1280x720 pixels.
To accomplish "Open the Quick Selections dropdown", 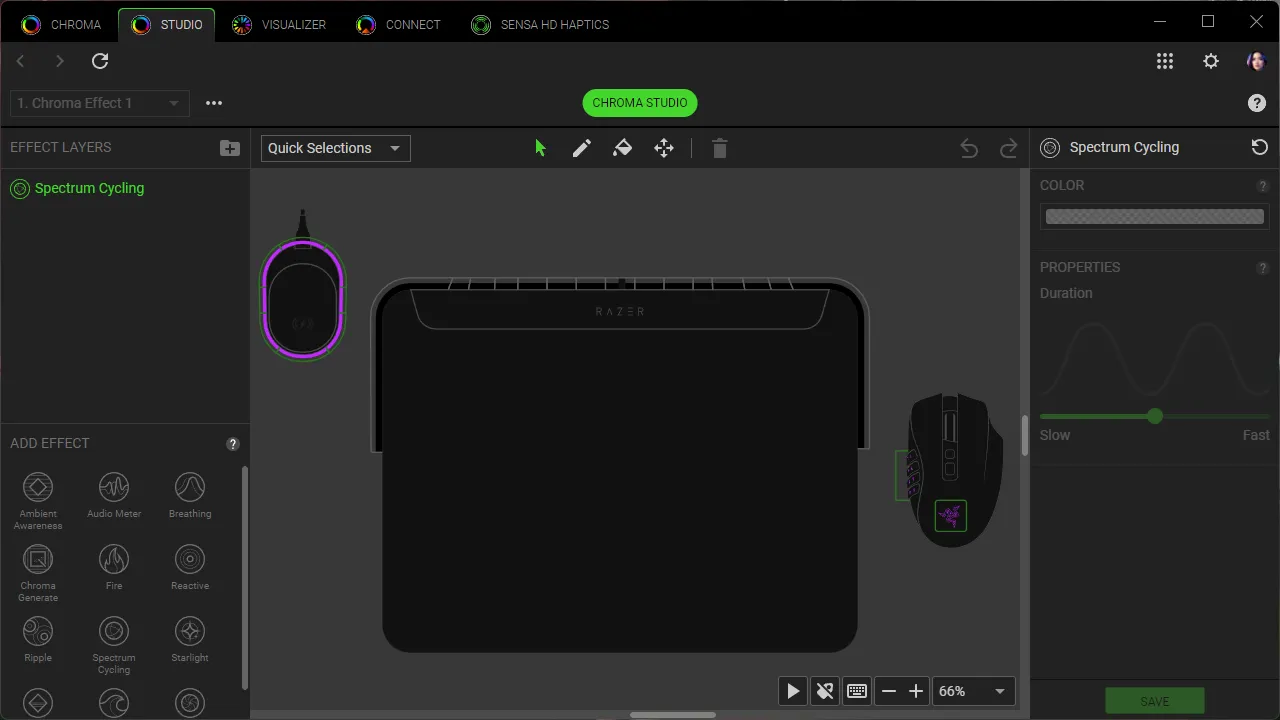I will (x=336, y=148).
